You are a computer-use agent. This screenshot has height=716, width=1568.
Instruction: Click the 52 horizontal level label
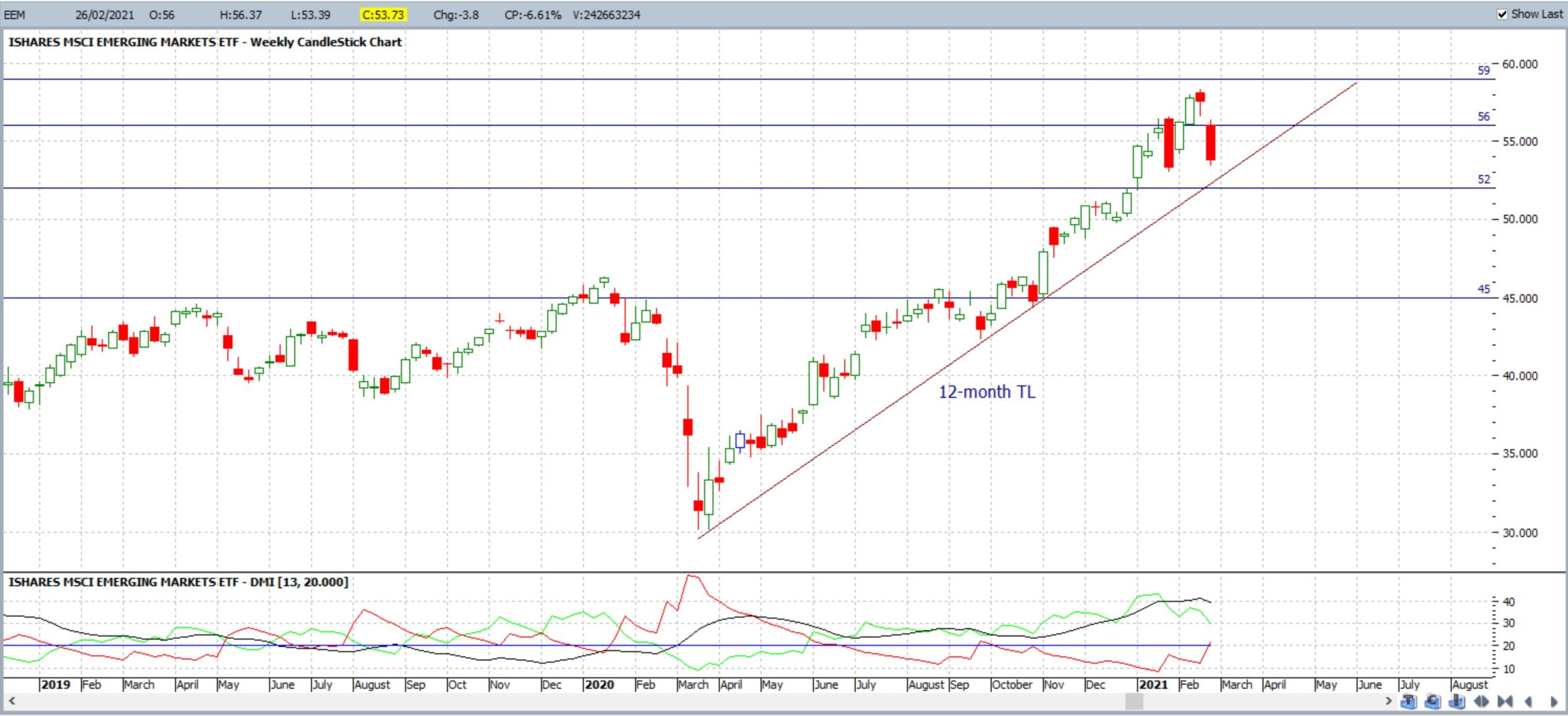click(1483, 179)
